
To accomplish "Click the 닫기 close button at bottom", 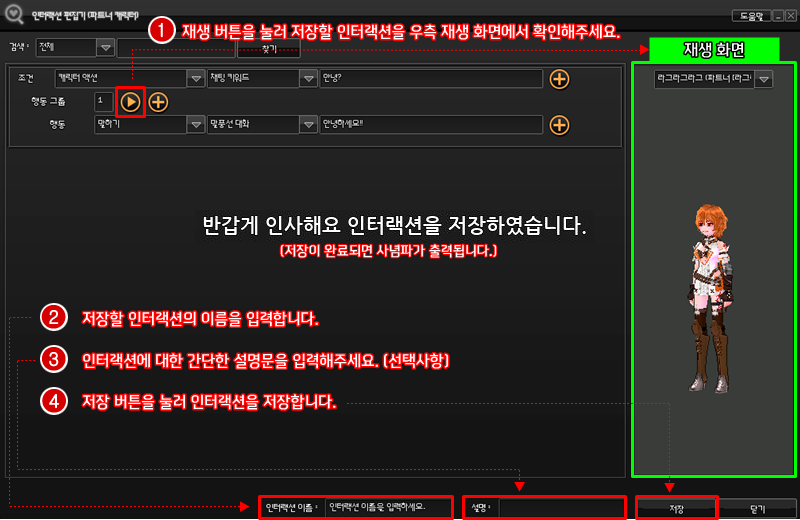I will (x=757, y=508).
